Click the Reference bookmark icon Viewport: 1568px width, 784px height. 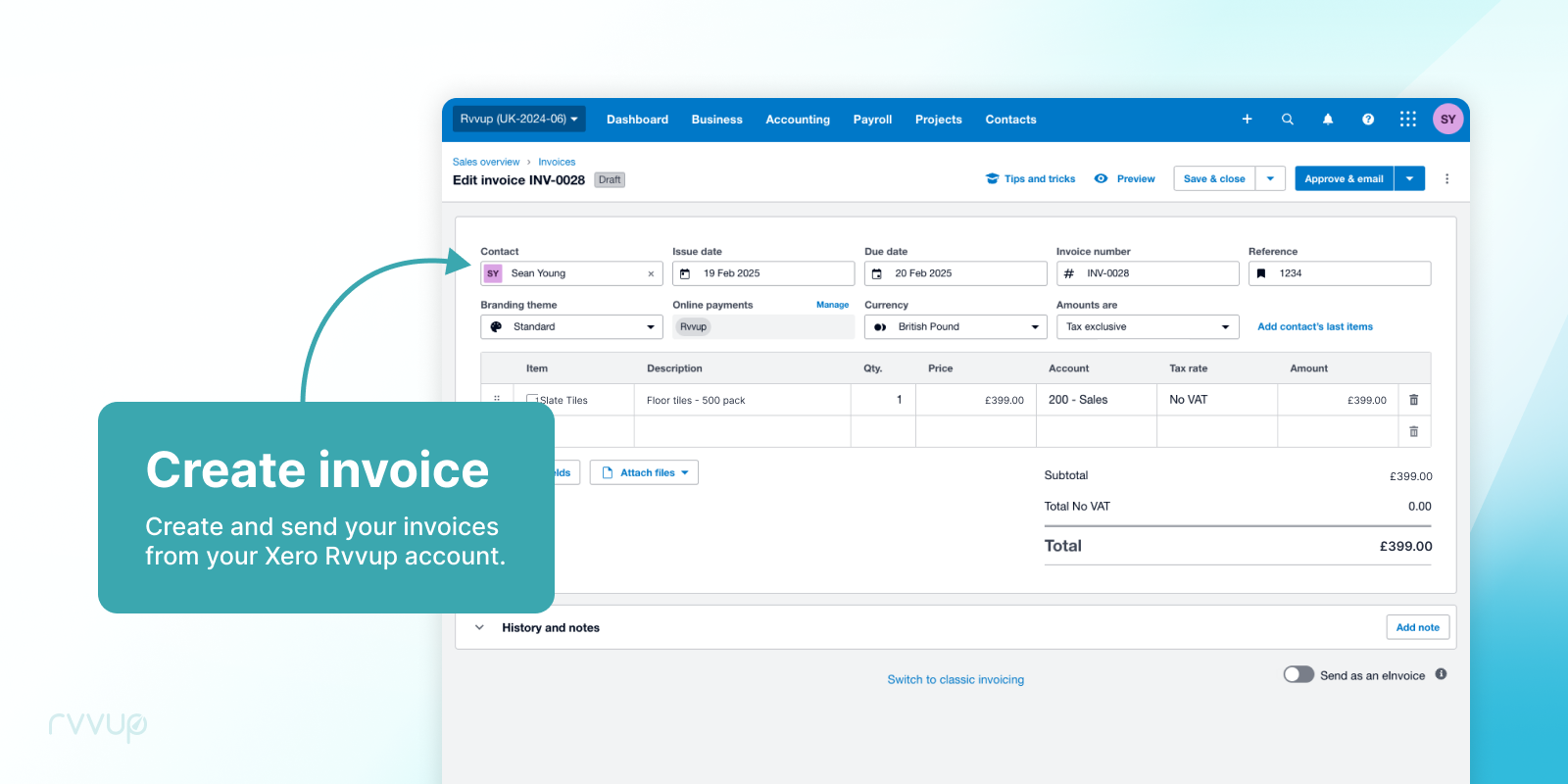(1261, 273)
